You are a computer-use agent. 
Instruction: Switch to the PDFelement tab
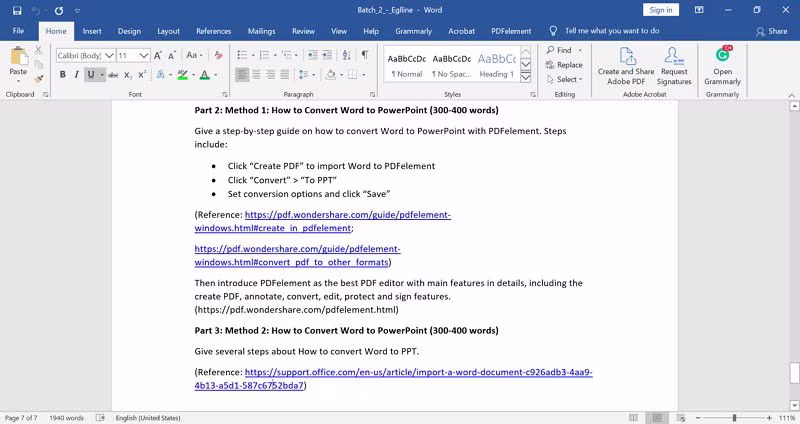pos(511,31)
